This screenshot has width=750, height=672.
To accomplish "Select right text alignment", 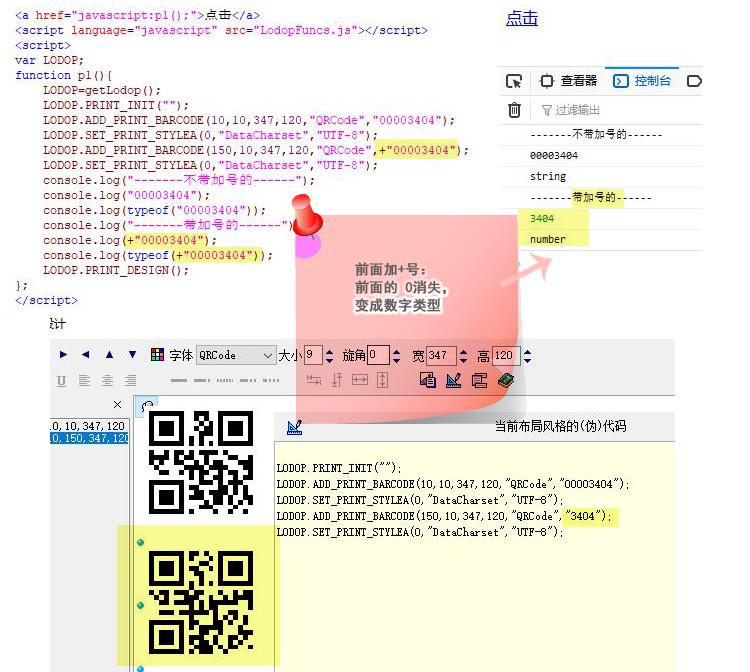I will (131, 381).
